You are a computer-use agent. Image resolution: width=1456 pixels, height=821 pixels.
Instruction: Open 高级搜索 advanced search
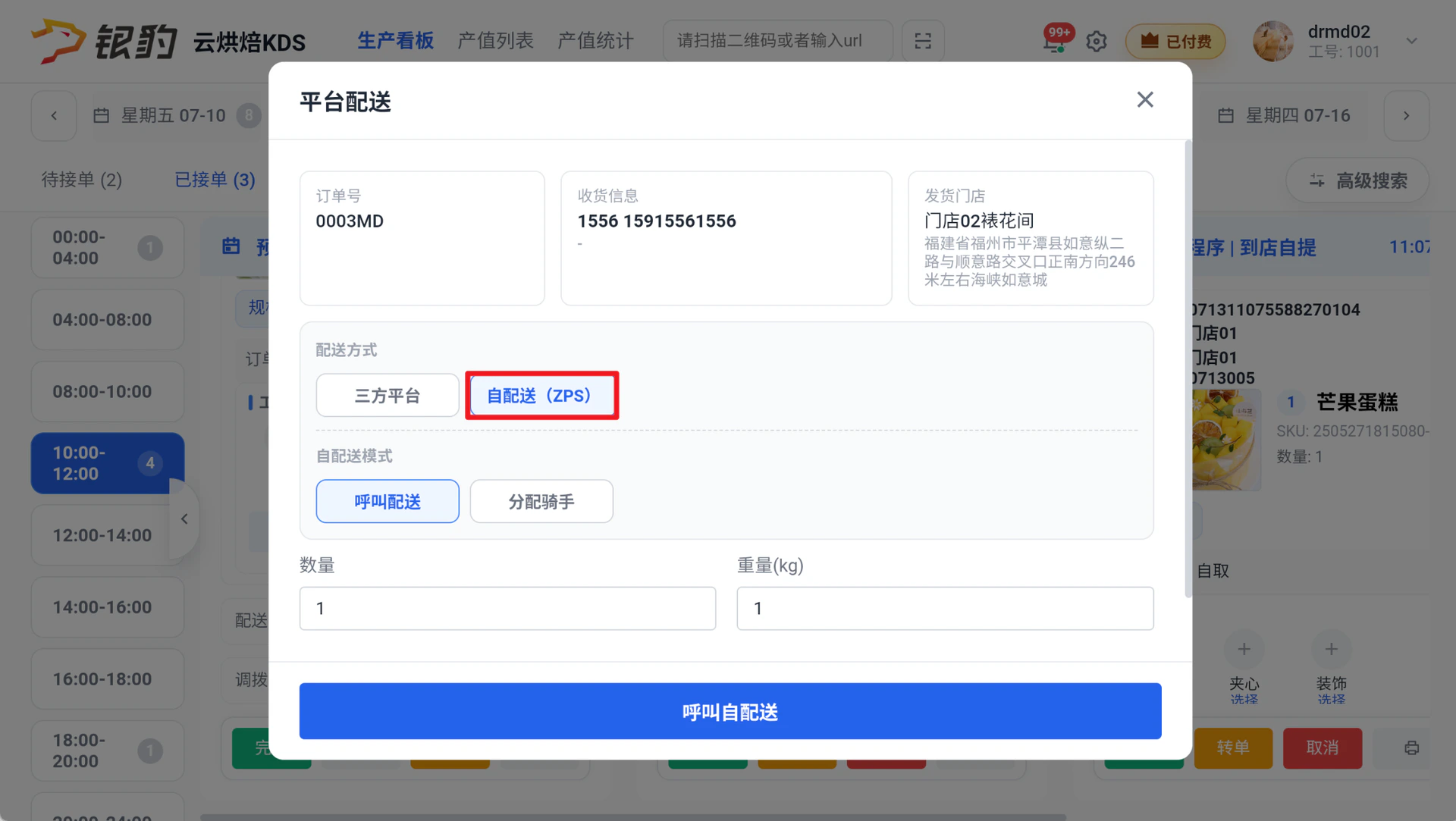point(1357,180)
